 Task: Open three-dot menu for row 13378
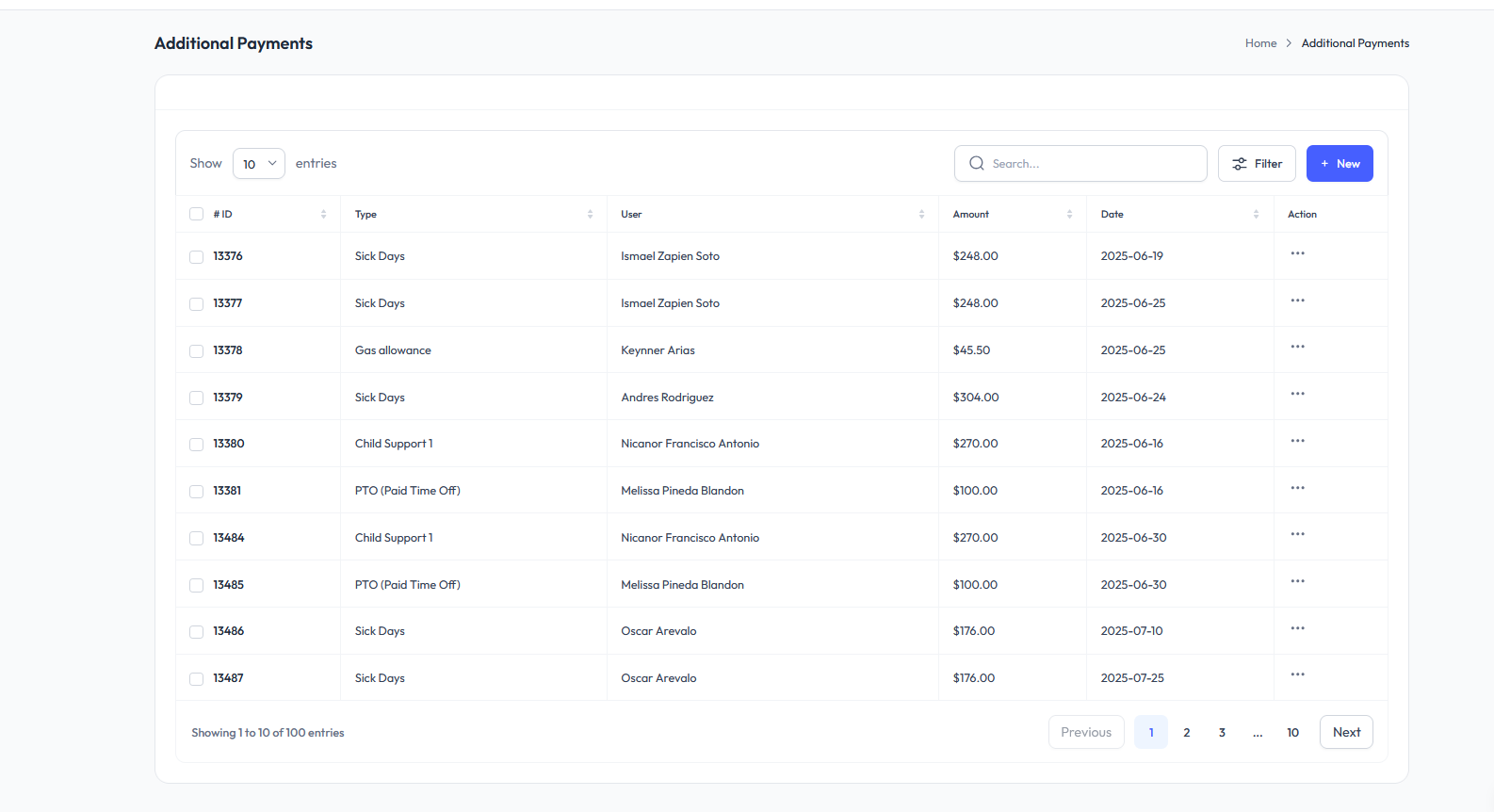[x=1297, y=347]
